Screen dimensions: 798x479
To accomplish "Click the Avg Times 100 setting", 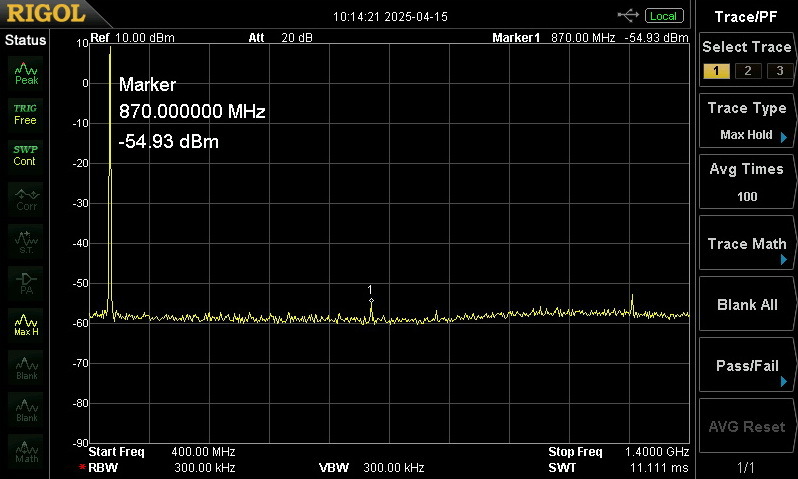I will tap(747, 182).
